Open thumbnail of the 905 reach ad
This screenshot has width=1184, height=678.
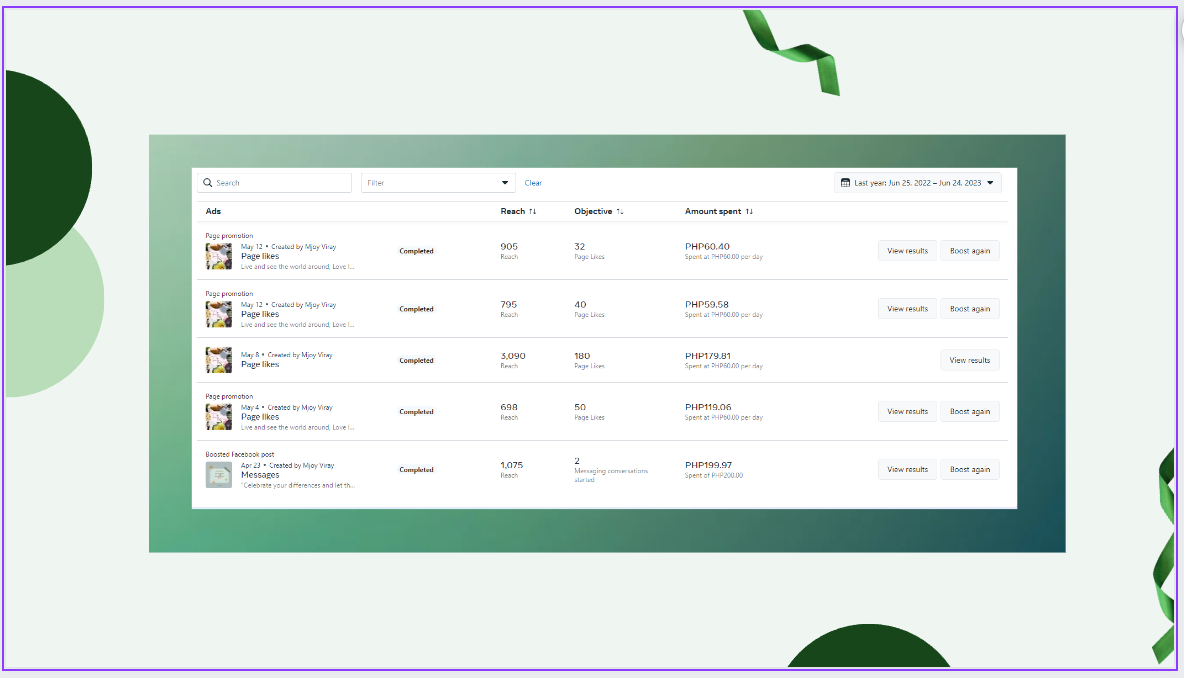[219, 256]
